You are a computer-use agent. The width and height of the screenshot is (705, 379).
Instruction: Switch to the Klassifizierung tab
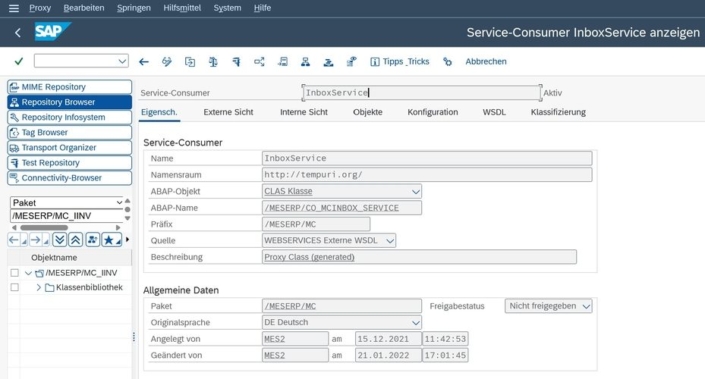pos(558,112)
